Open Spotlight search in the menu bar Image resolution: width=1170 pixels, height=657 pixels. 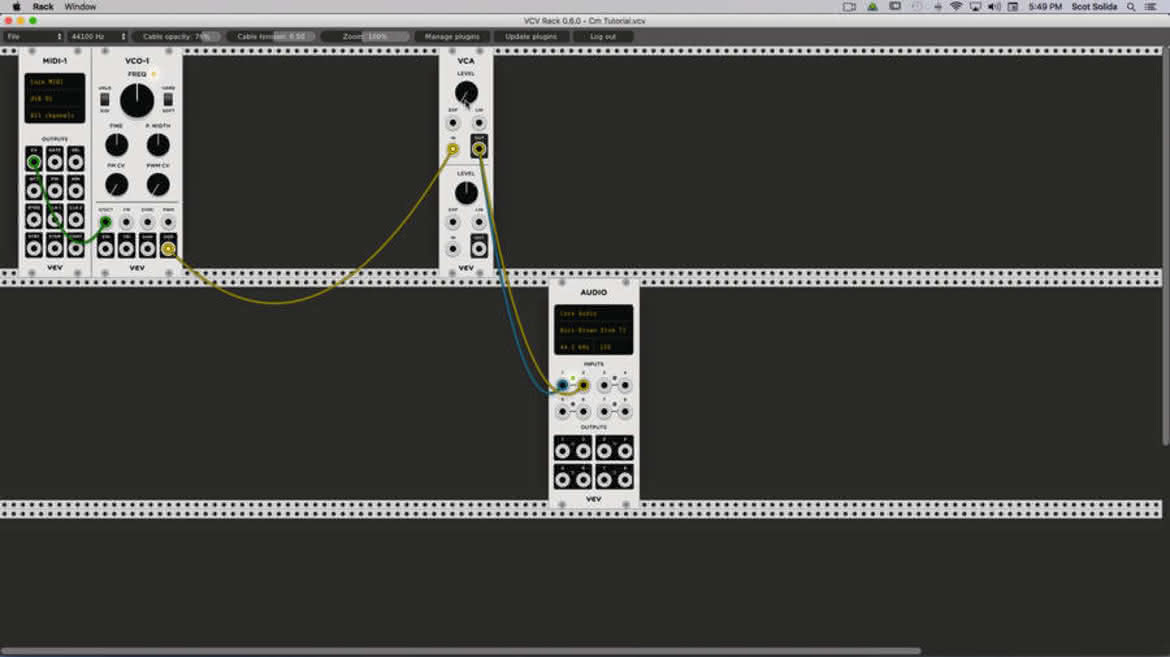1131,7
